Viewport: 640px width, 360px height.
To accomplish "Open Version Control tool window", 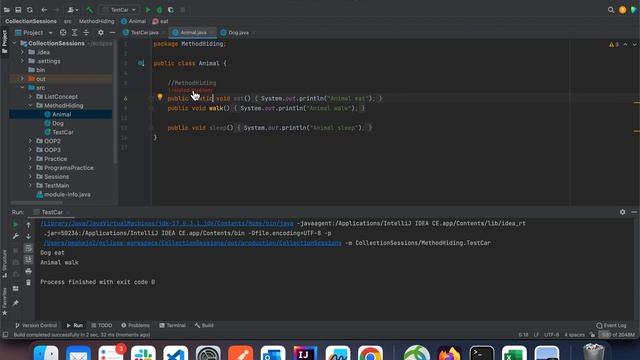I will [x=36, y=326].
